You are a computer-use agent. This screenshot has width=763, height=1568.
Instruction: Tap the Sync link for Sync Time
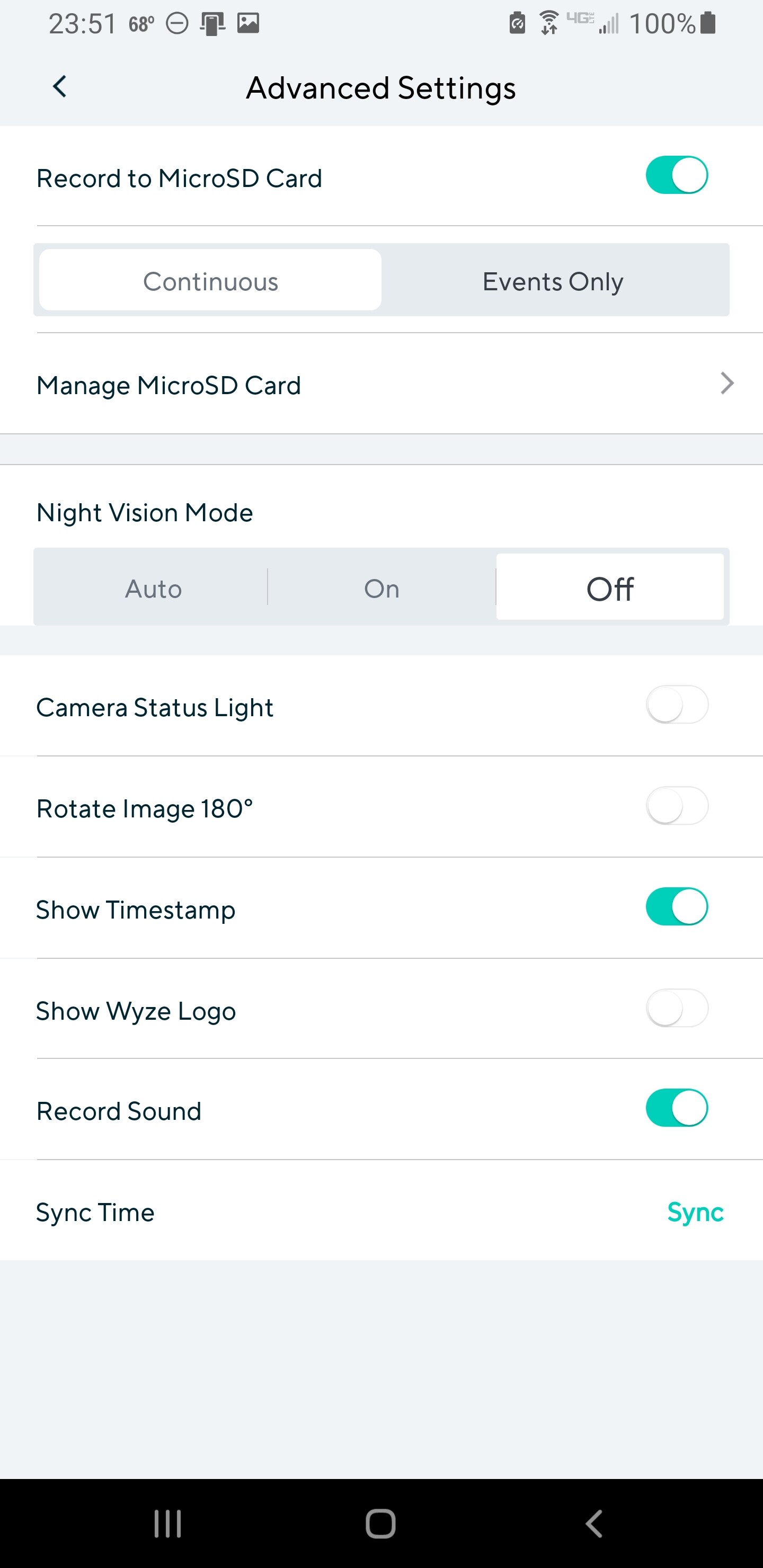695,1212
